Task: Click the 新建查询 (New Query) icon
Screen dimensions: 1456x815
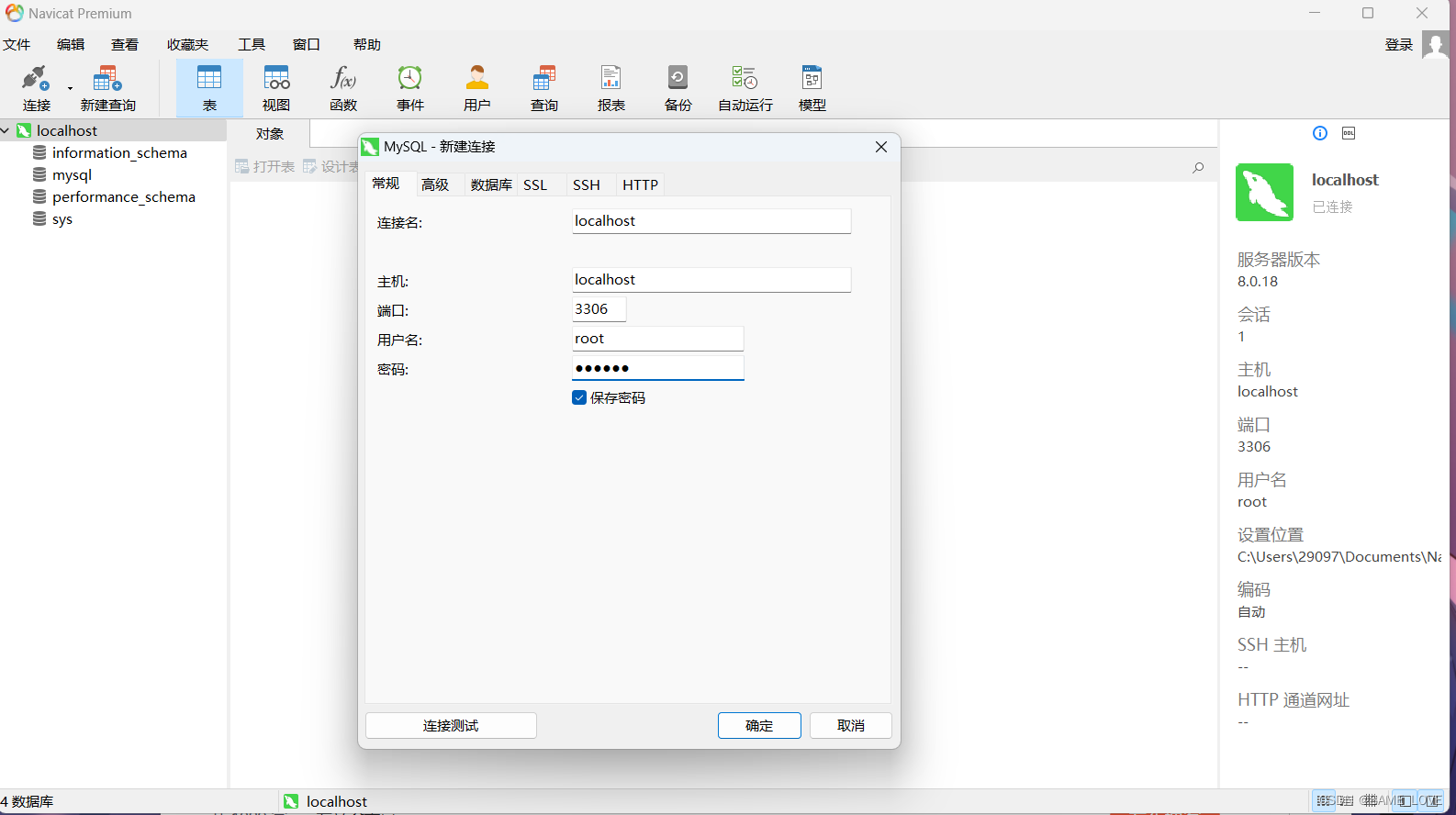Action: click(x=107, y=88)
